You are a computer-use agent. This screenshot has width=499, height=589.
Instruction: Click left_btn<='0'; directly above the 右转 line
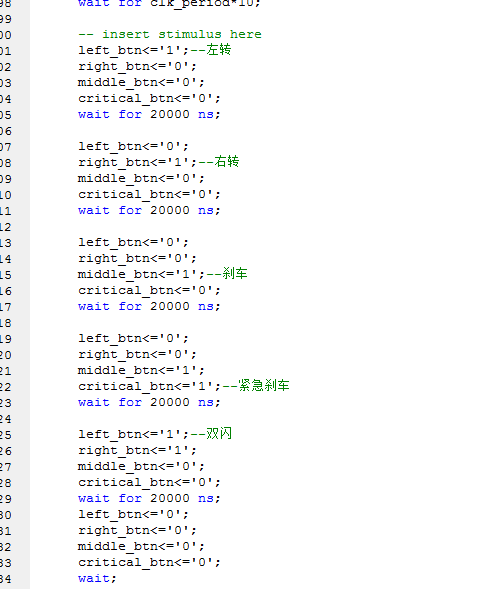[x=133, y=146]
